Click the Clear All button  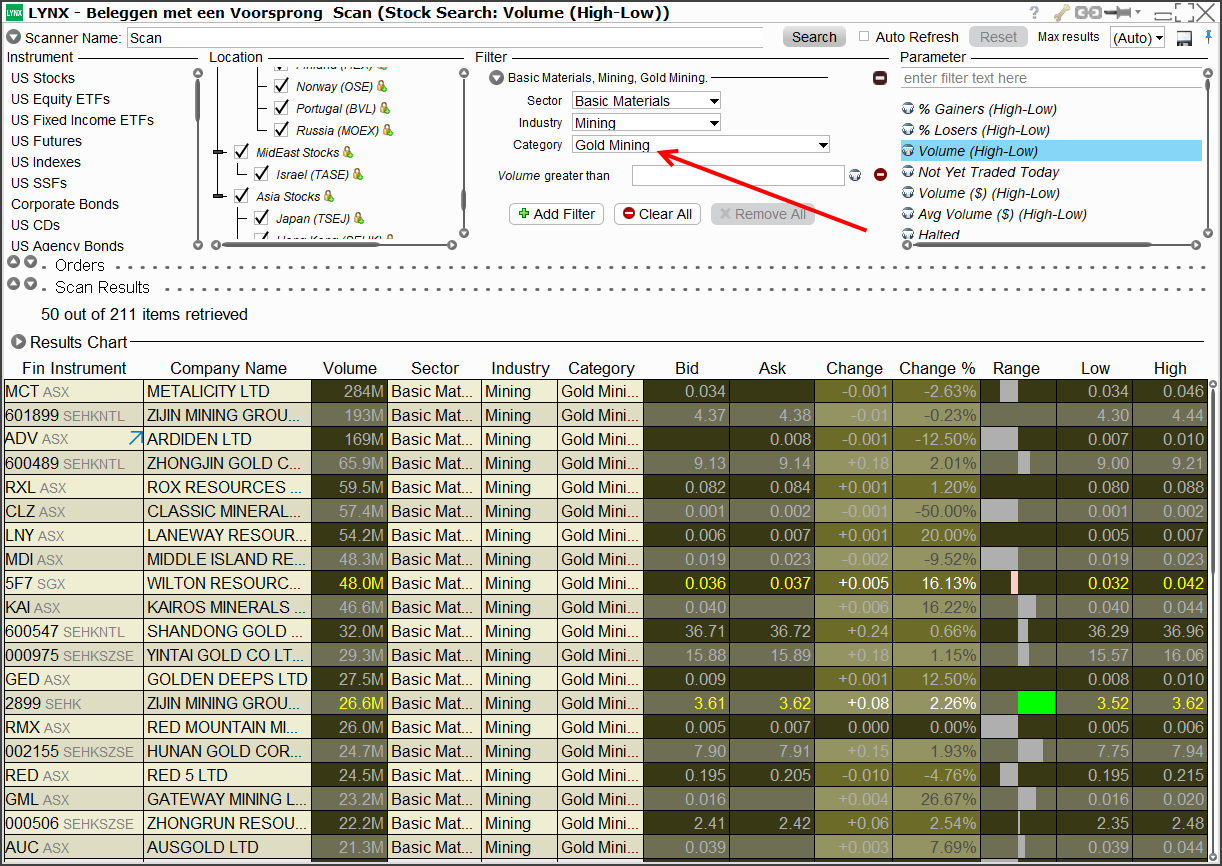point(657,214)
